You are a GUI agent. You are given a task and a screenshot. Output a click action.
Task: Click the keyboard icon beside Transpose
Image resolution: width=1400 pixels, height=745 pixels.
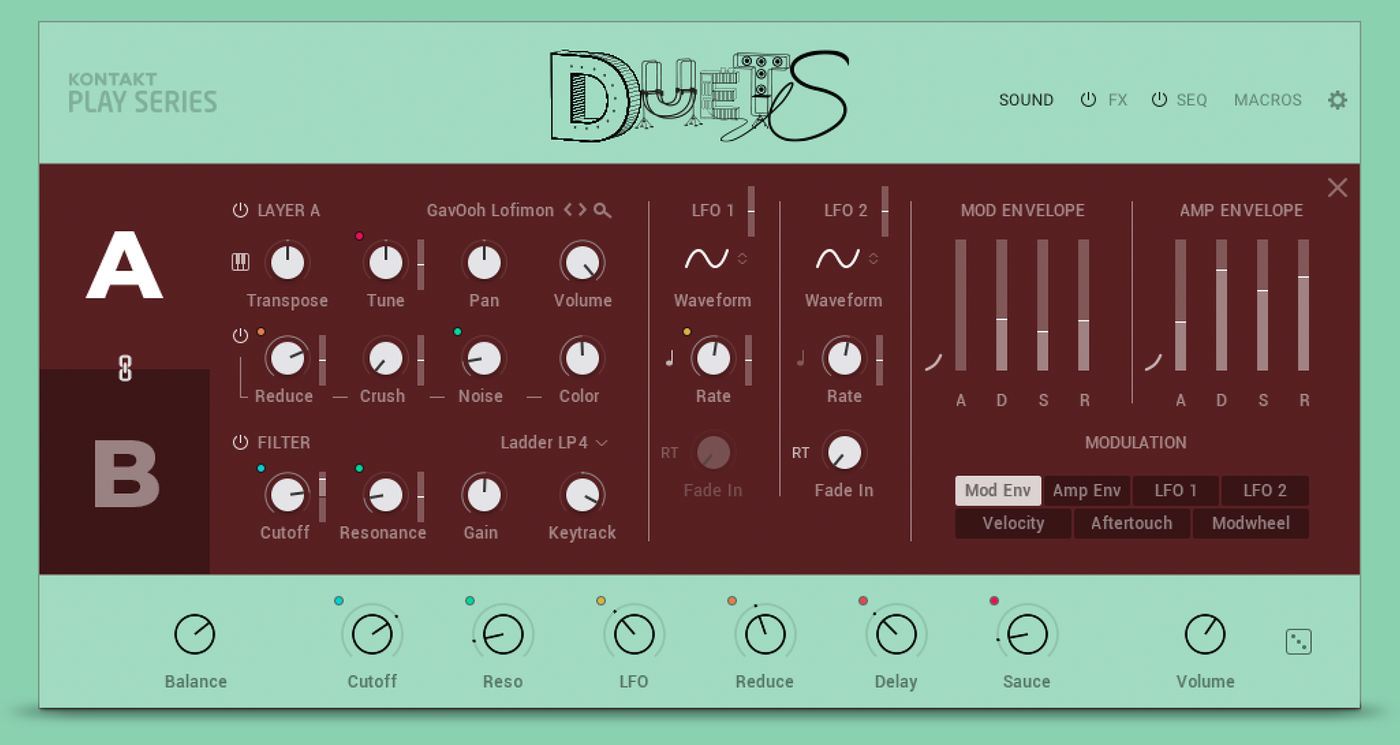click(x=240, y=262)
